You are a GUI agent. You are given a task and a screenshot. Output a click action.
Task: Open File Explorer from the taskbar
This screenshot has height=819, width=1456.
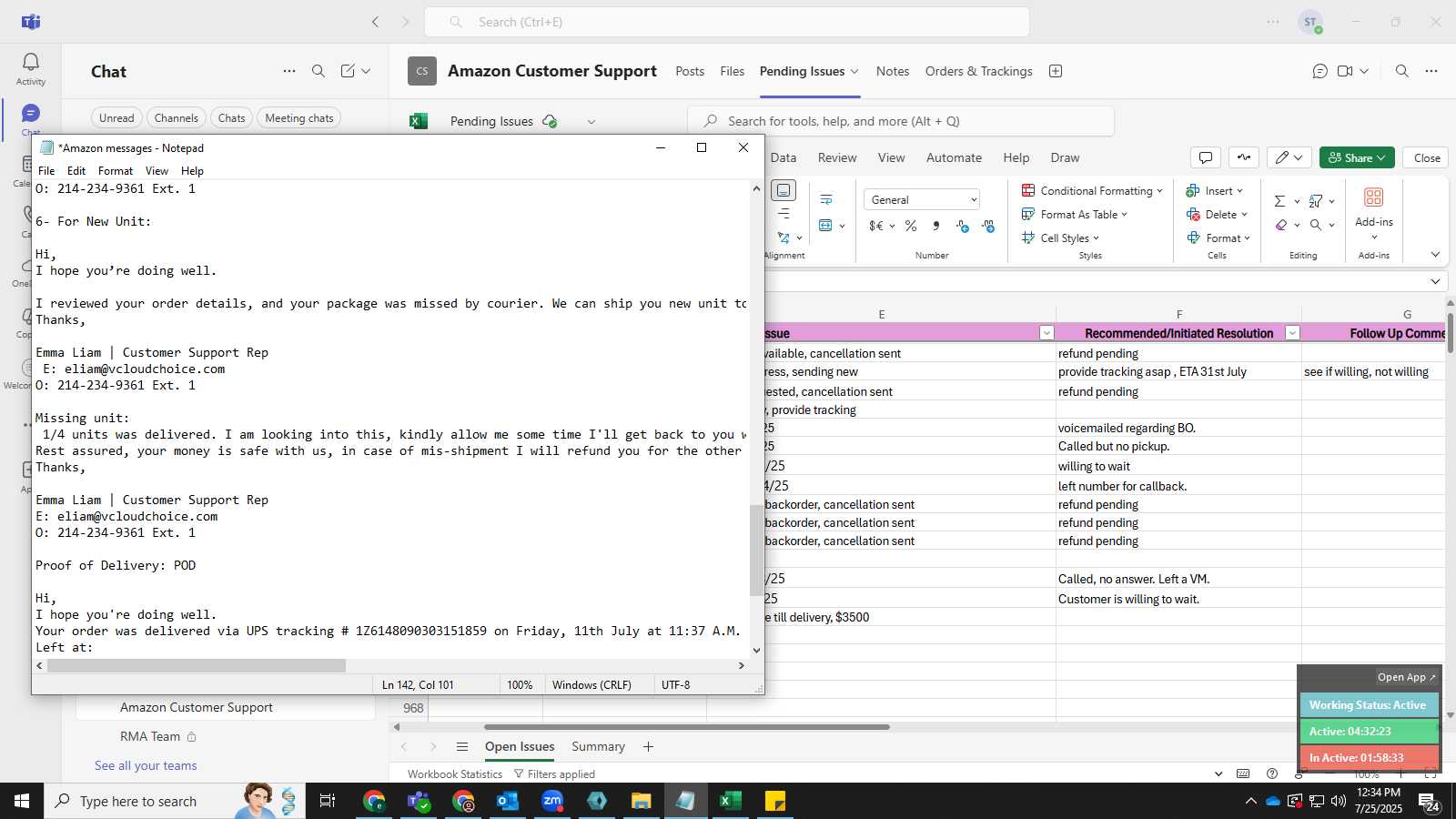coord(641,801)
